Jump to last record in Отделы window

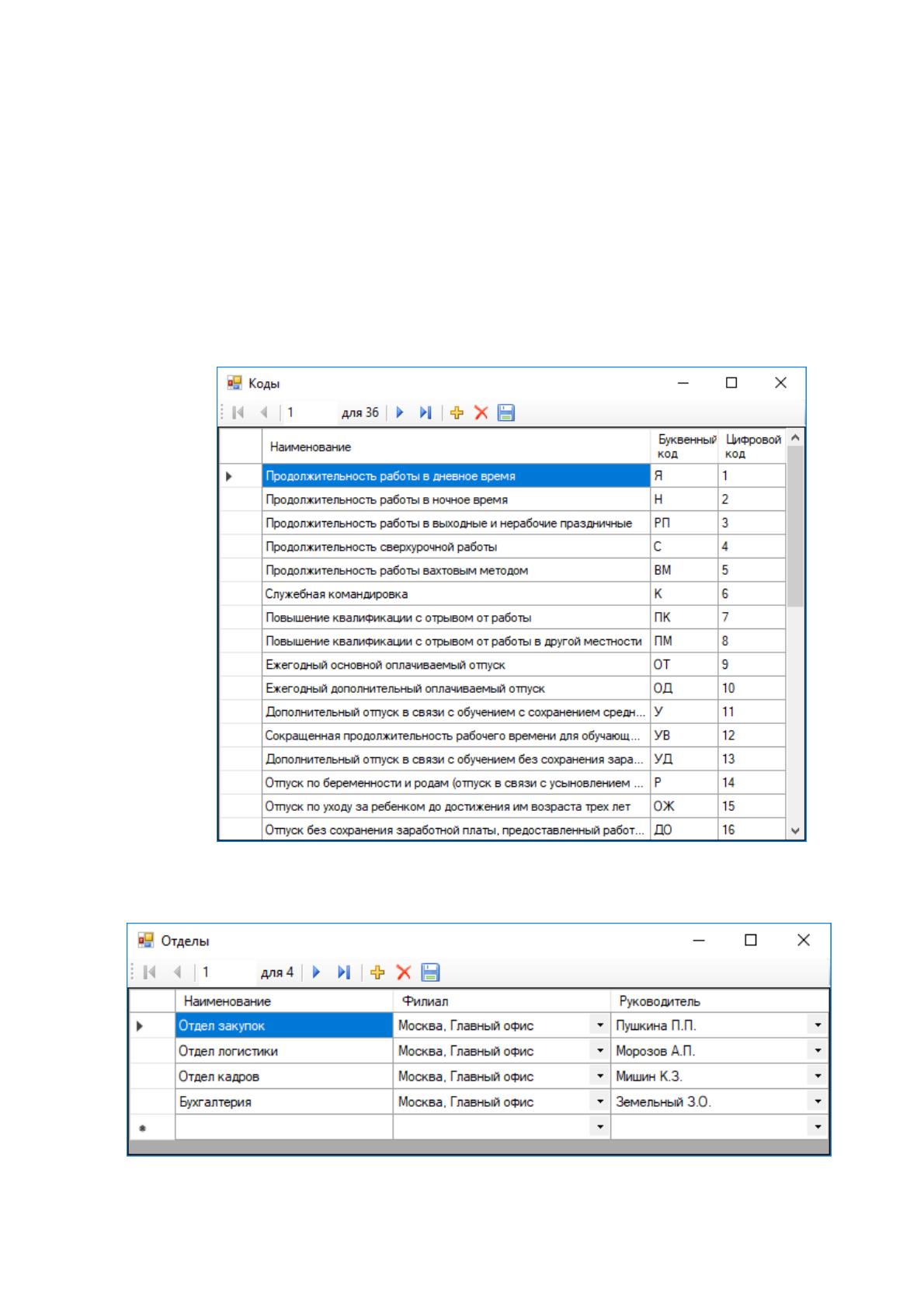(344, 972)
